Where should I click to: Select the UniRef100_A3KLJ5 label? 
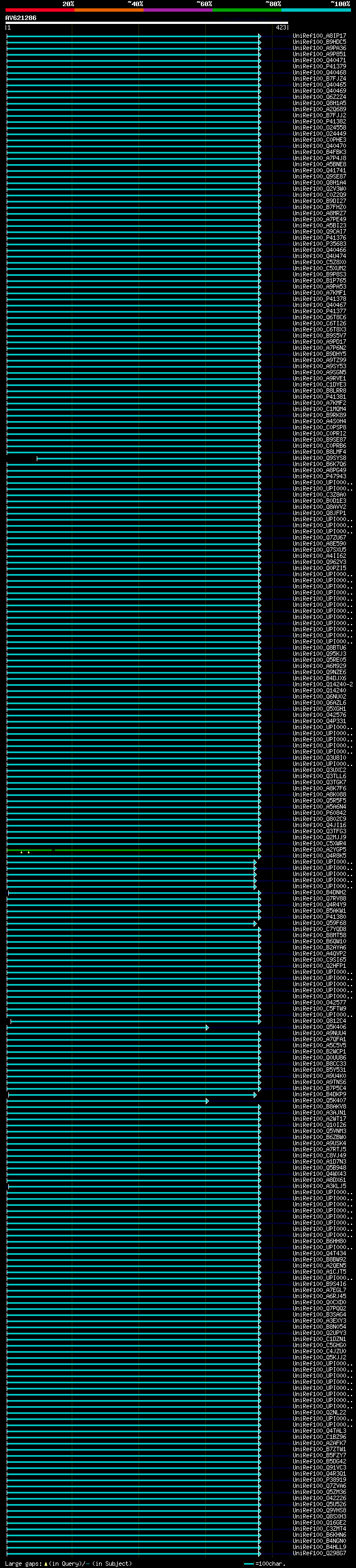pyautogui.click(x=319, y=1186)
